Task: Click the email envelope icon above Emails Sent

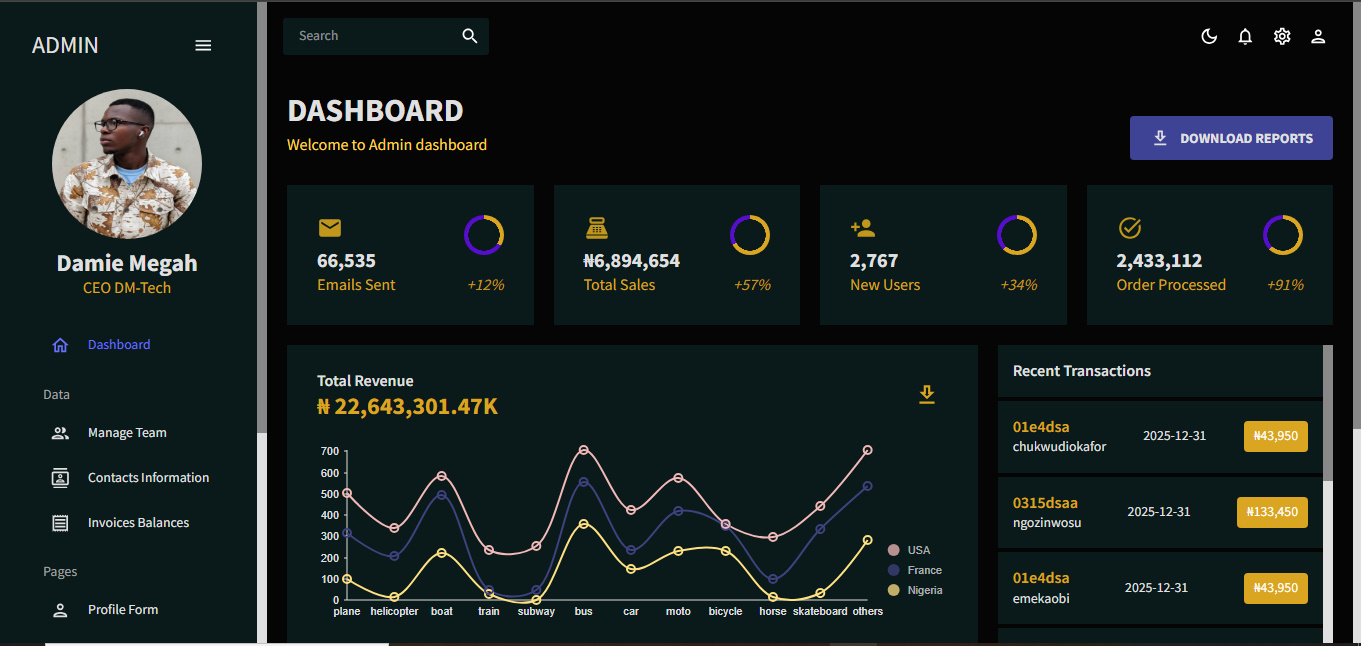Action: tap(330, 228)
